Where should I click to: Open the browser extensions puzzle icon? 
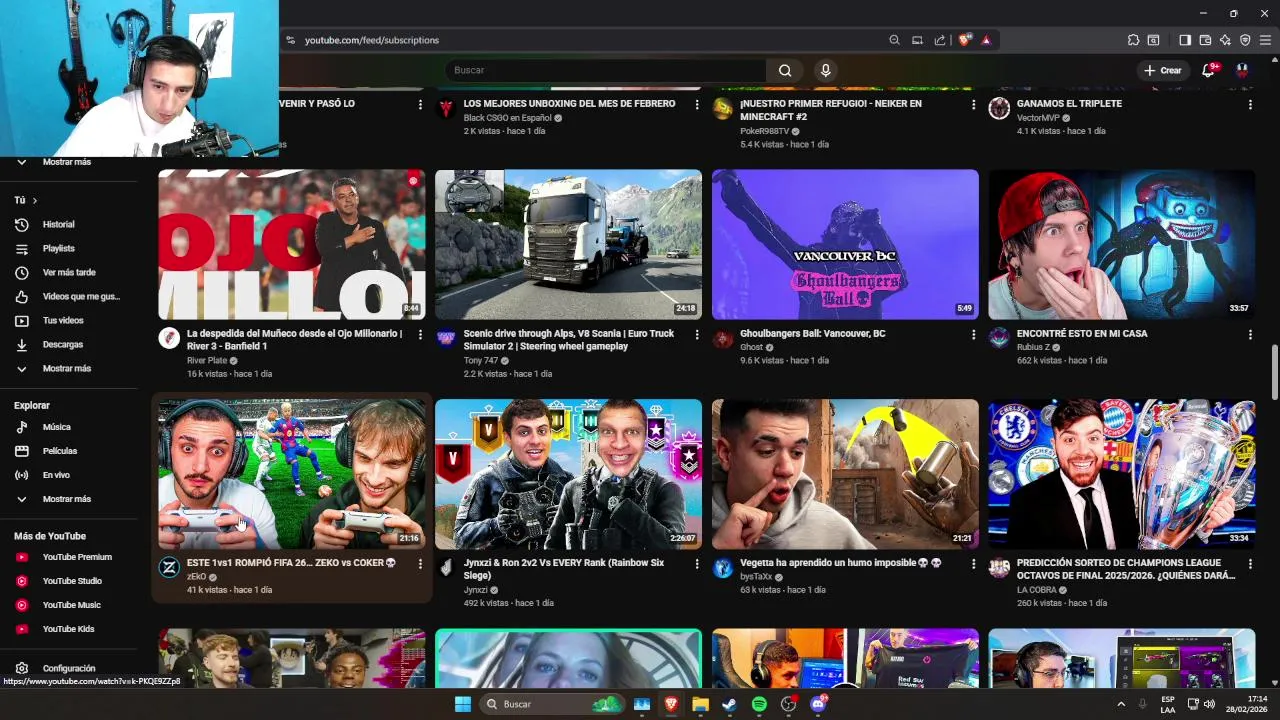(x=1133, y=40)
